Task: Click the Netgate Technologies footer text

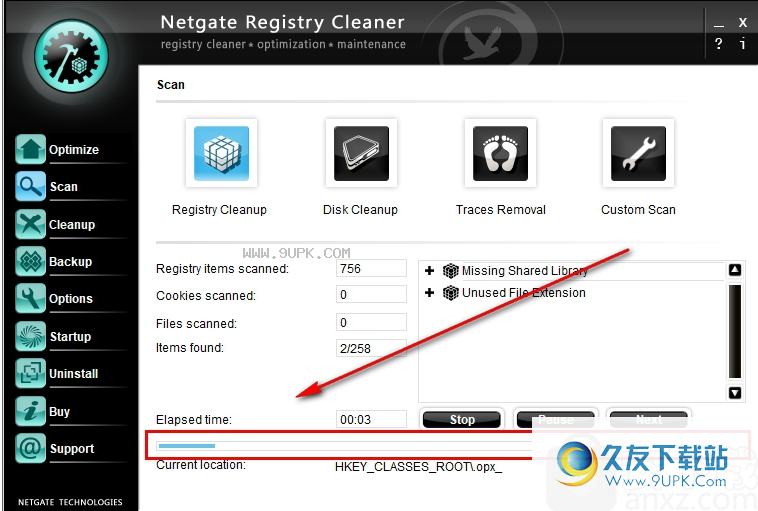Action: (70, 502)
